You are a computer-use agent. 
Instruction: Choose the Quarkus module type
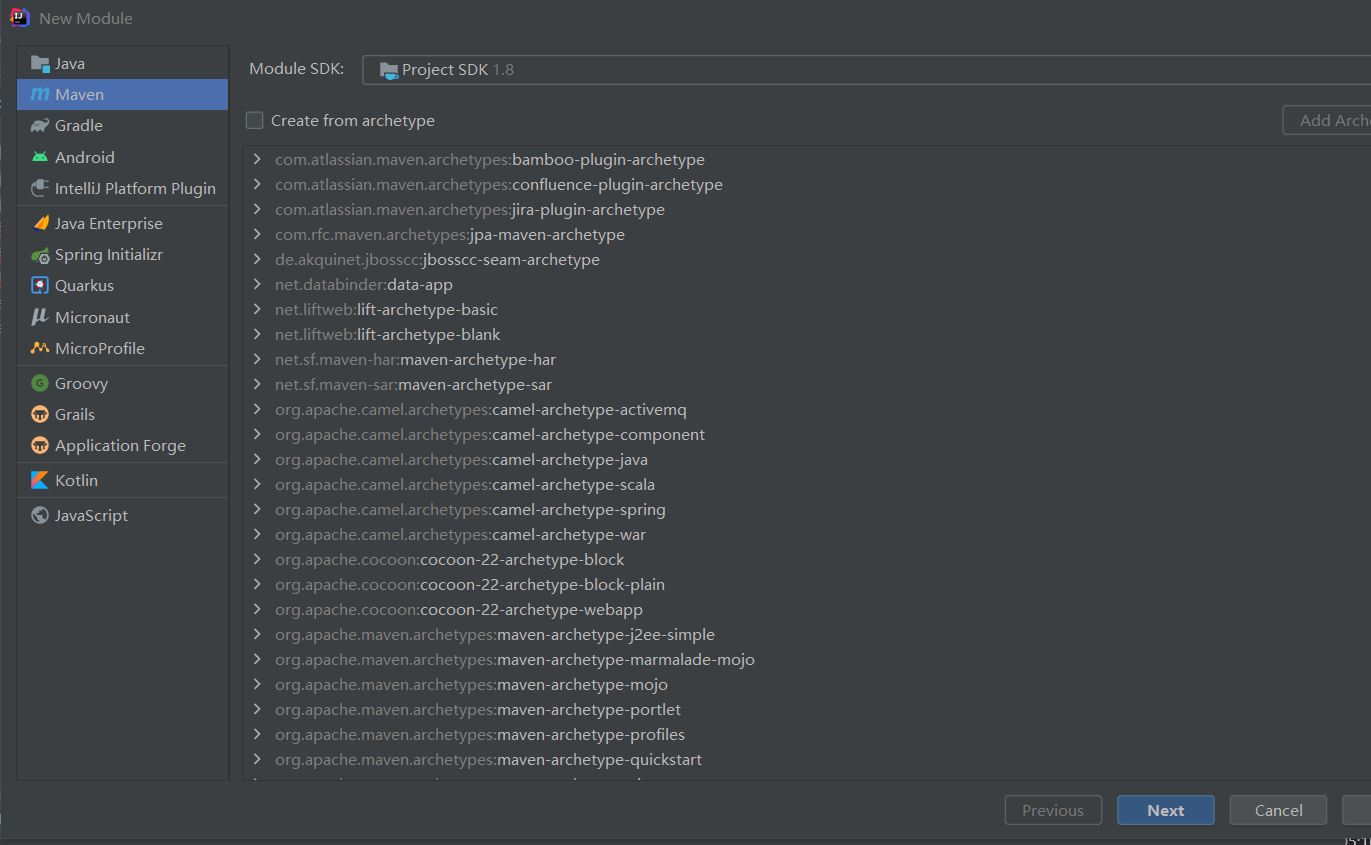click(x=122, y=286)
